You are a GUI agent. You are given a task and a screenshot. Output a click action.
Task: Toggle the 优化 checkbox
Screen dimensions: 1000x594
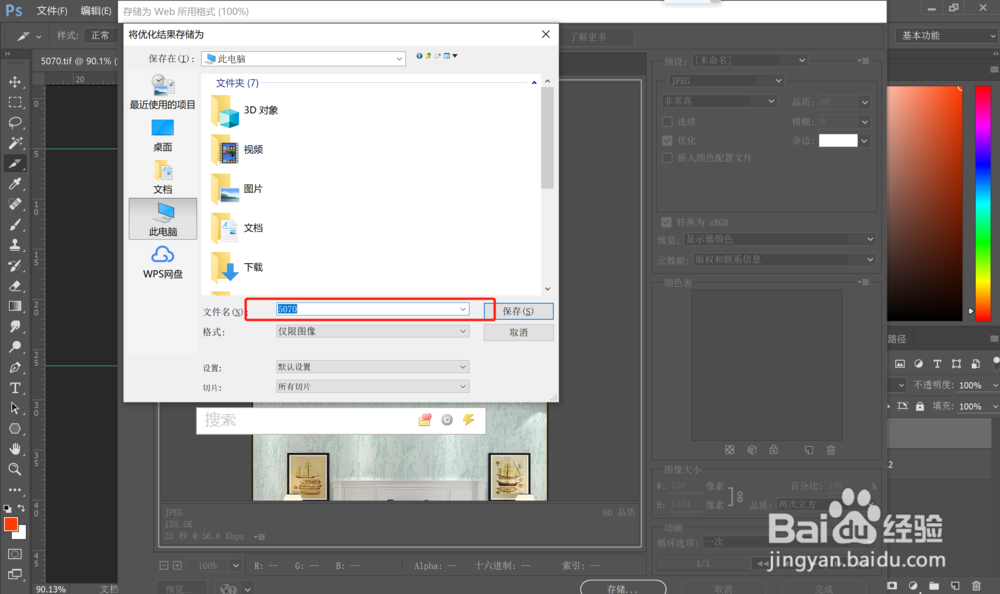[668, 140]
